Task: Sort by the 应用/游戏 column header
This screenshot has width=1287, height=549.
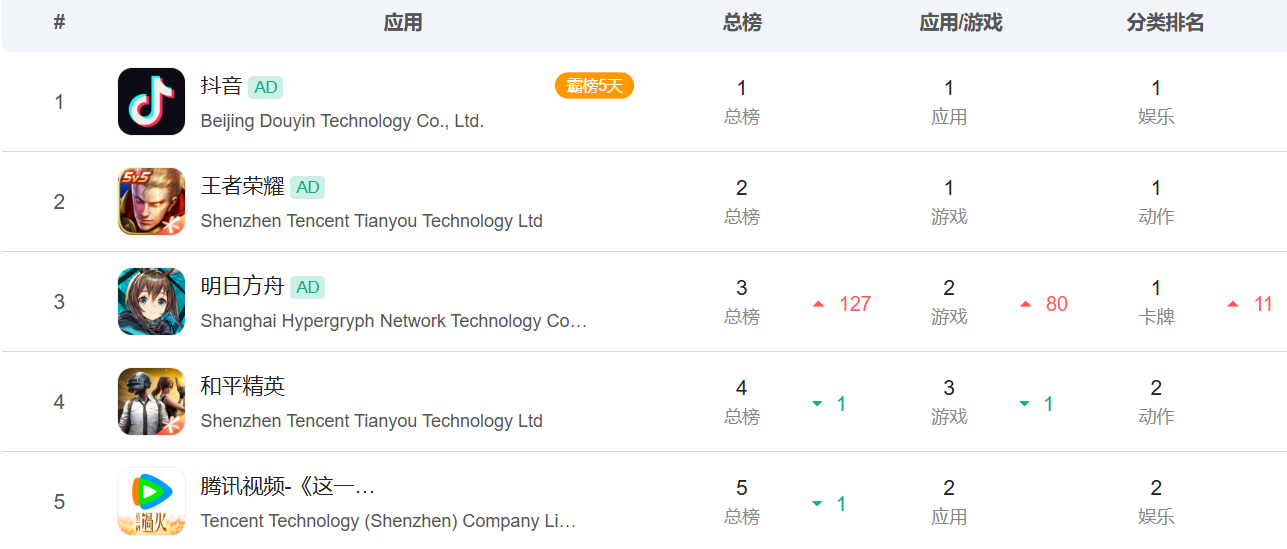Action: tap(961, 23)
